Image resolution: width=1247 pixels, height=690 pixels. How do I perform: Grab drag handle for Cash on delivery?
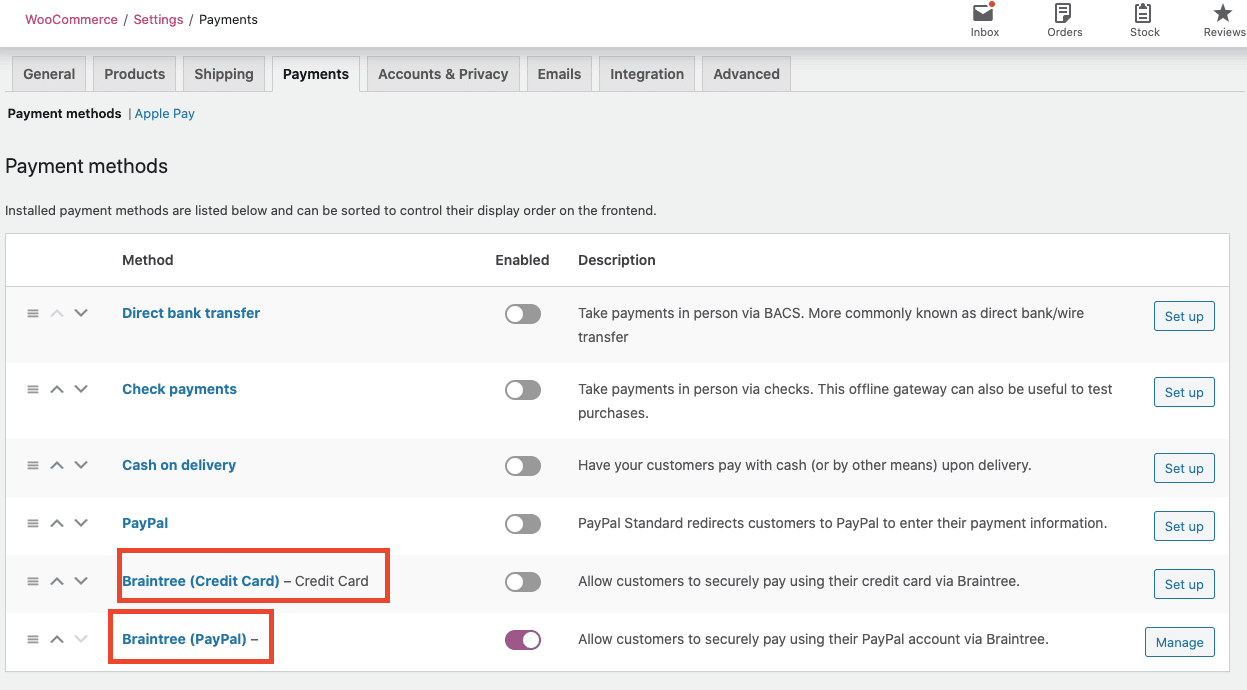tap(33, 465)
